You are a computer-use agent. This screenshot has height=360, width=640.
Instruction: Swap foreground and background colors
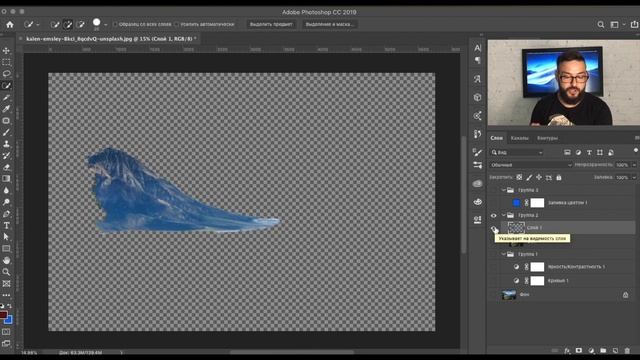point(9,306)
